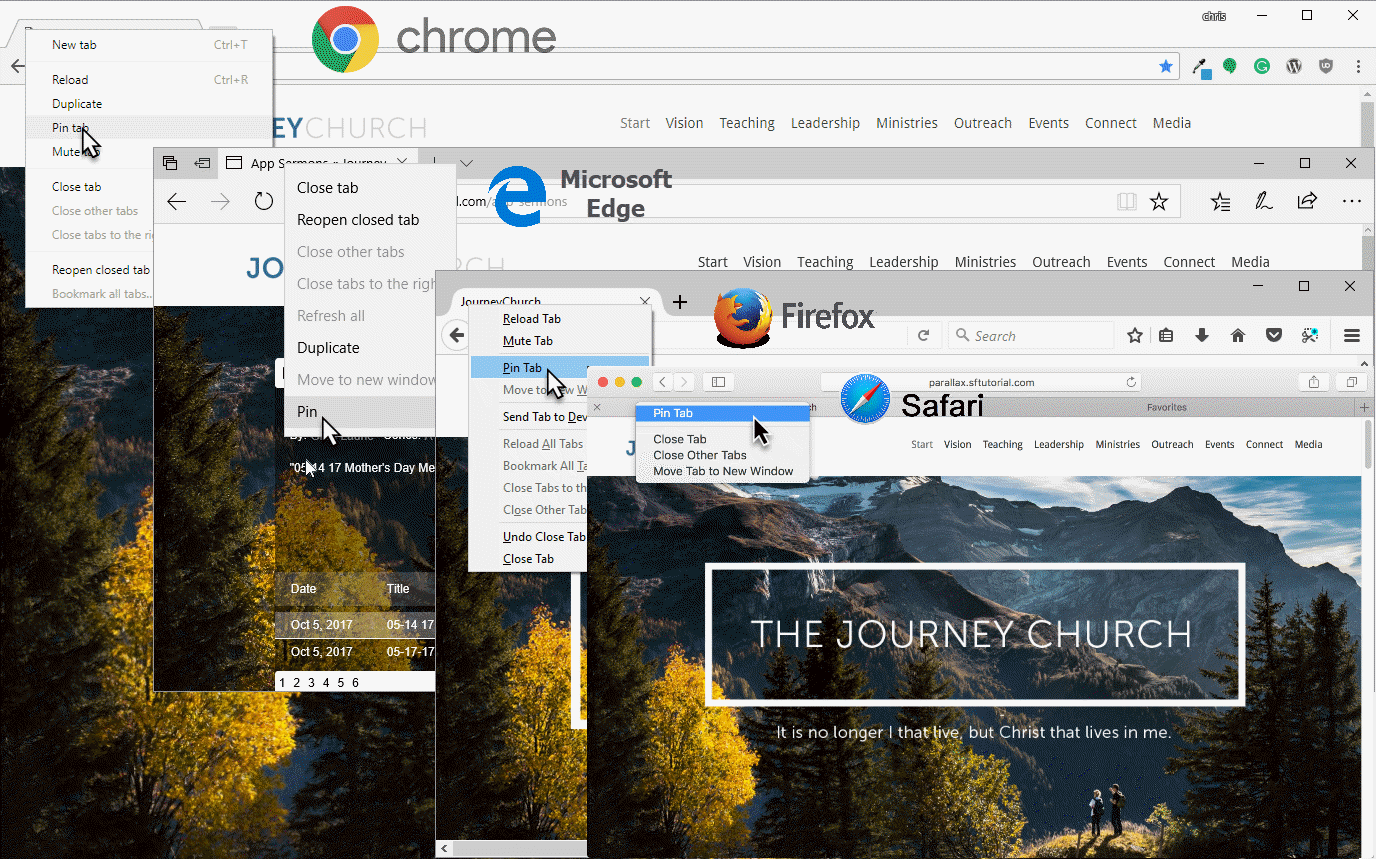Image resolution: width=1376 pixels, height=859 pixels.
Task: Choose Move Tab to New Window in Safari
Action: [x=723, y=471]
